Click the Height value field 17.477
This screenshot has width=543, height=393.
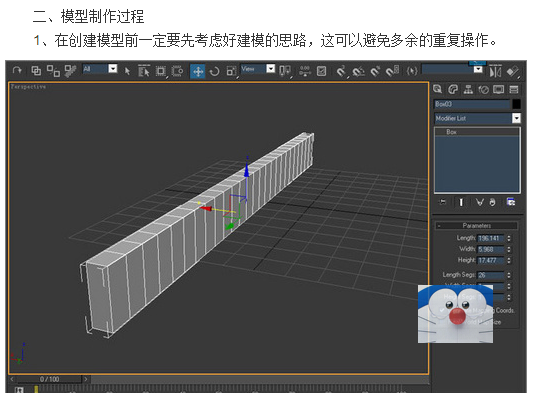coord(491,260)
